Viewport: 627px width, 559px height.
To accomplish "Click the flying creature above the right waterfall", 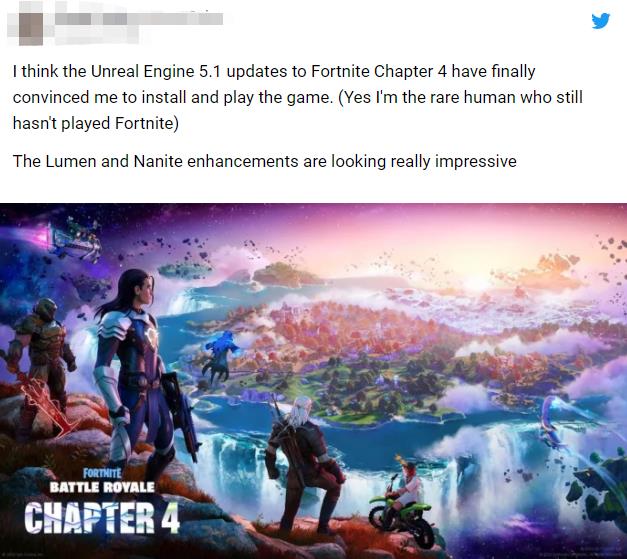I will click(x=552, y=420).
